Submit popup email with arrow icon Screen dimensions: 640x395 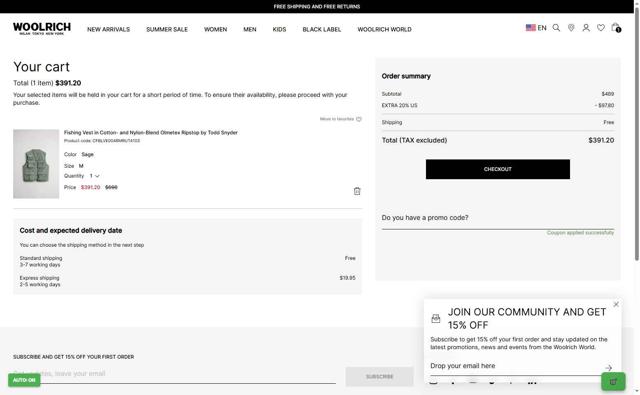(608, 368)
